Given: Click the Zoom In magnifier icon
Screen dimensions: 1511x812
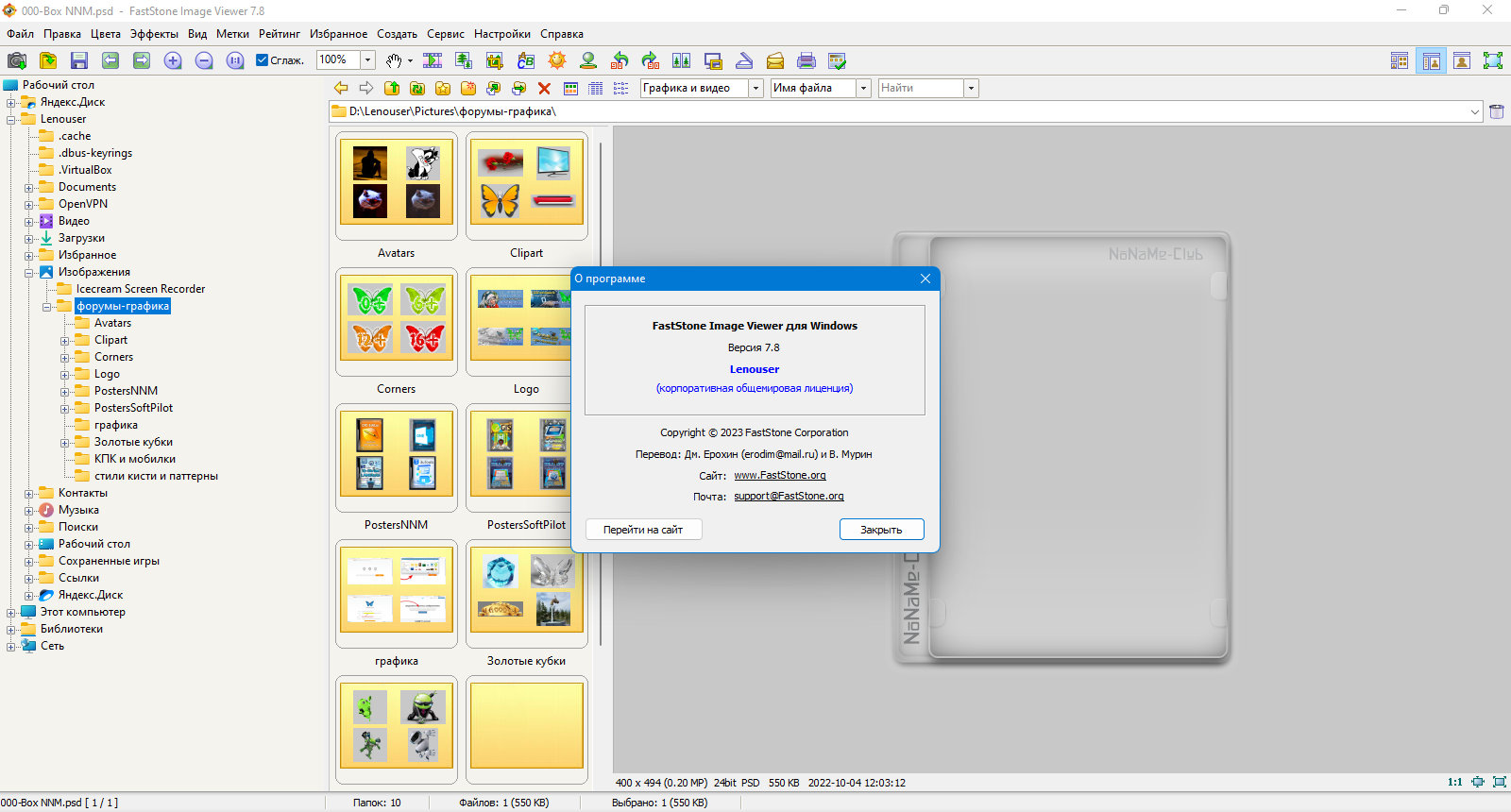Looking at the screenshot, I should pyautogui.click(x=173, y=60).
